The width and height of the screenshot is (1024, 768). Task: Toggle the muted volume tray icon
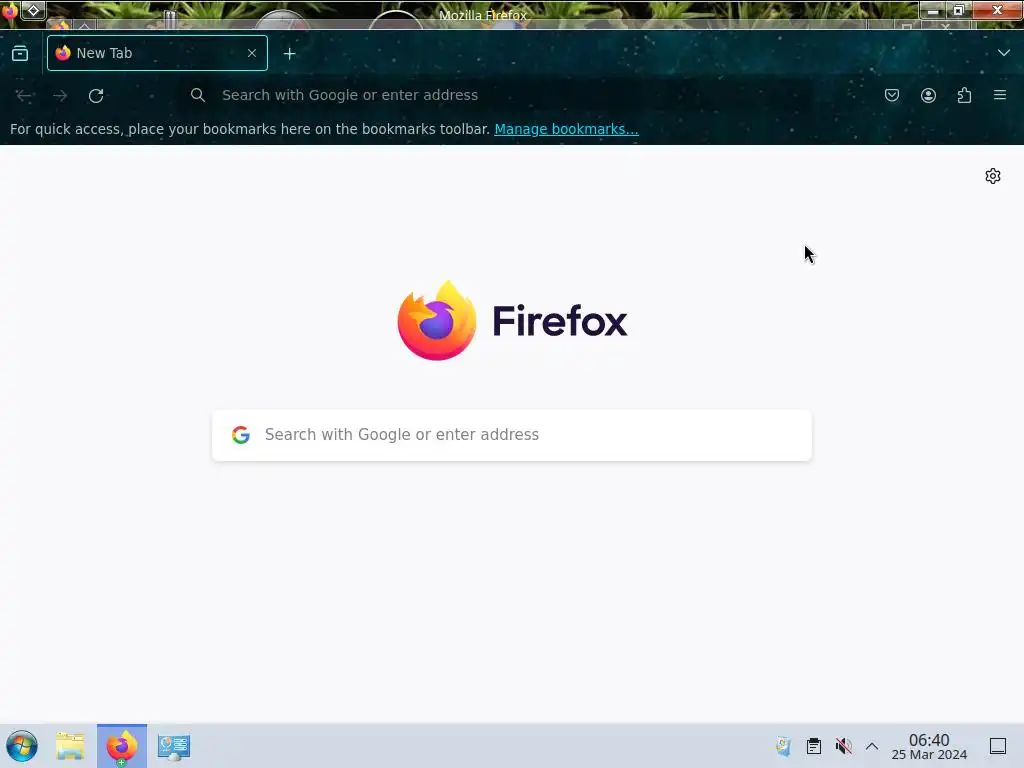coord(844,746)
